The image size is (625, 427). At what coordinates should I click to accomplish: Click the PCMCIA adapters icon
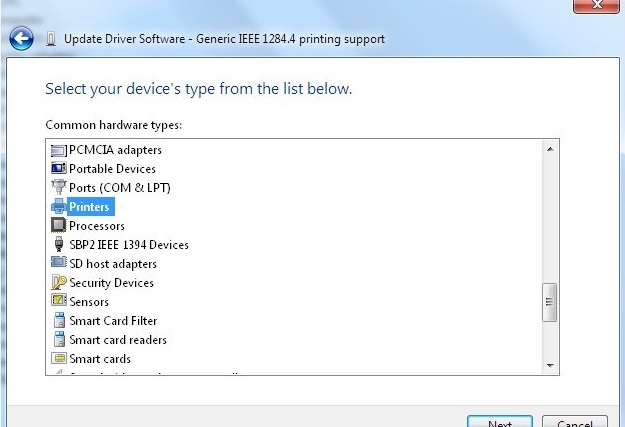58,150
